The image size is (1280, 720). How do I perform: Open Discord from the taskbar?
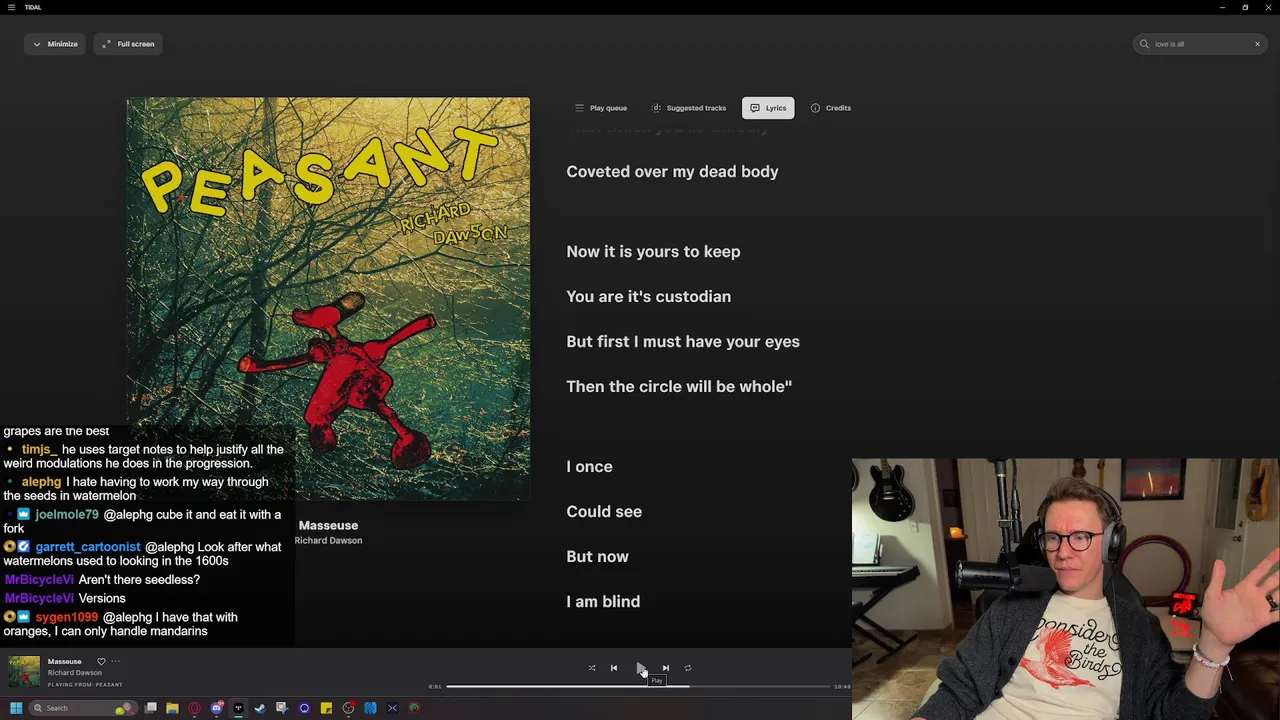pyautogui.click(x=216, y=708)
